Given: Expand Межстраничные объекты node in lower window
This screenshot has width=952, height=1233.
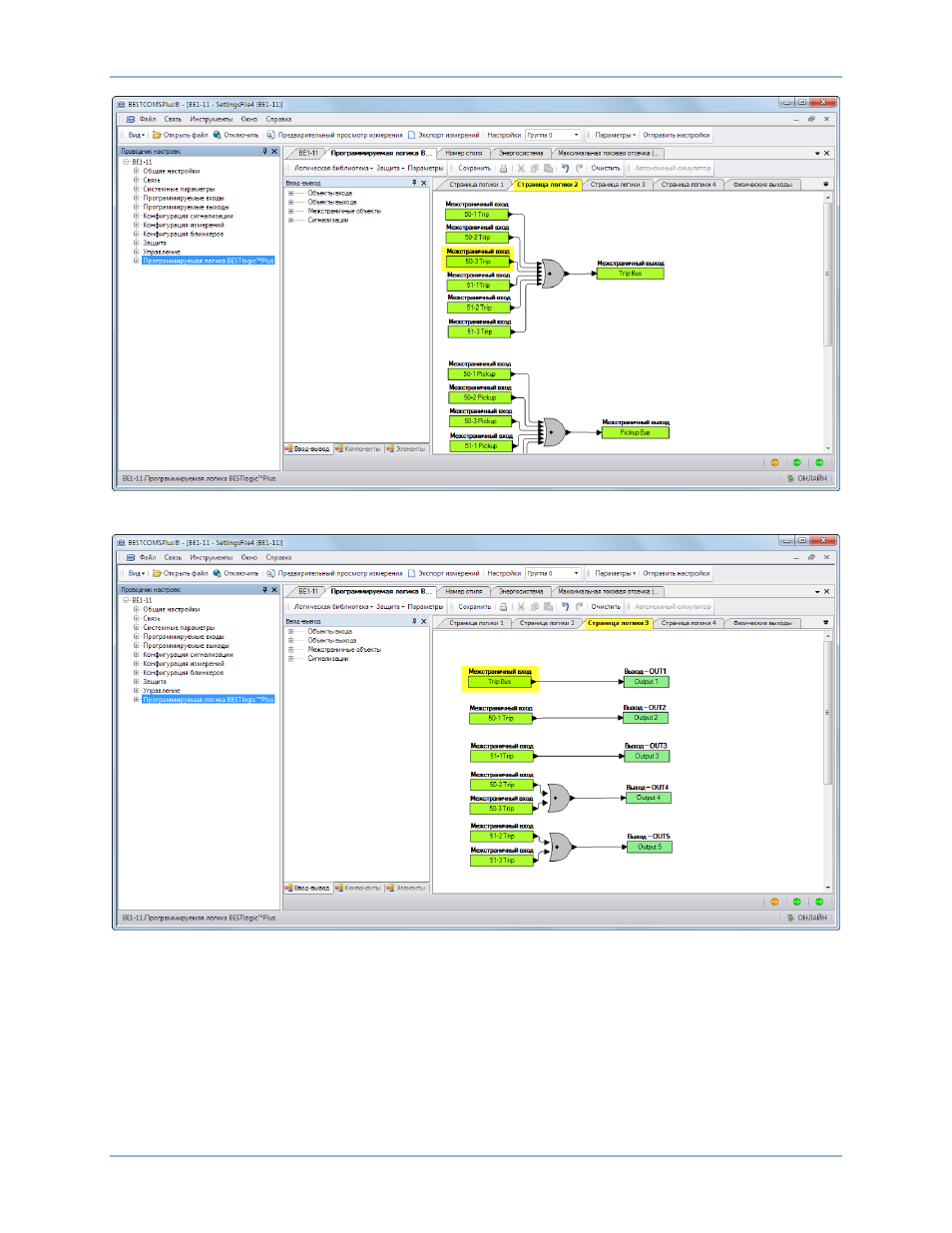Looking at the screenshot, I should tap(291, 649).
